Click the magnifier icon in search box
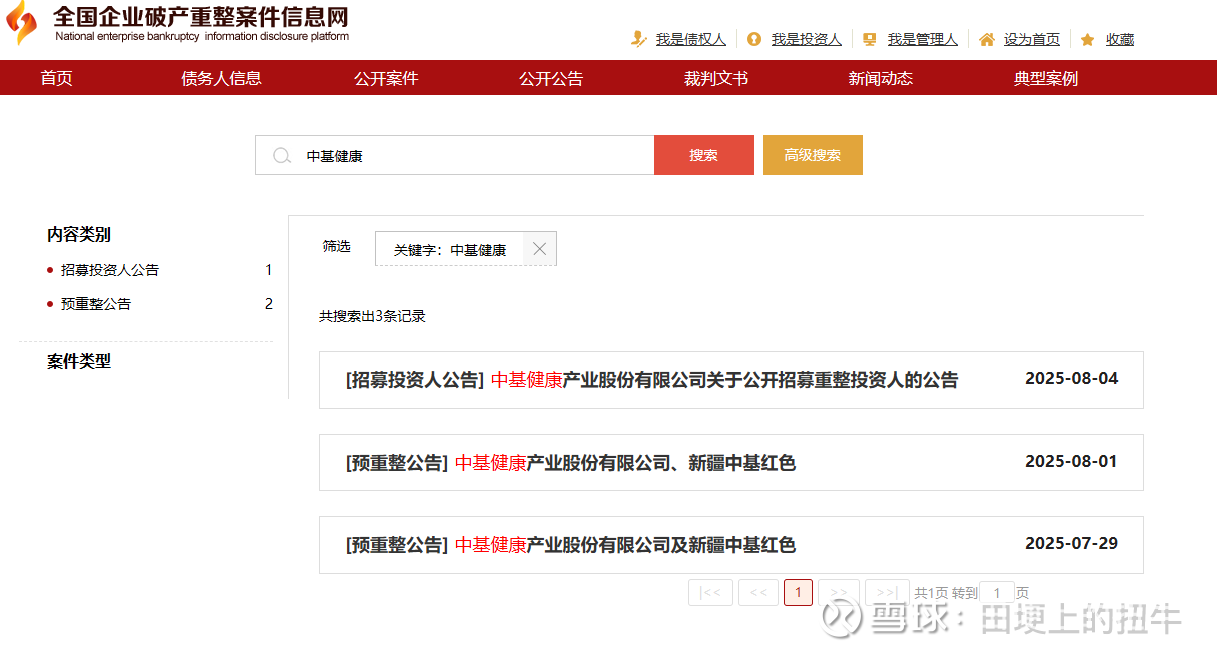Viewport: 1217px width, 656px height. click(x=282, y=156)
